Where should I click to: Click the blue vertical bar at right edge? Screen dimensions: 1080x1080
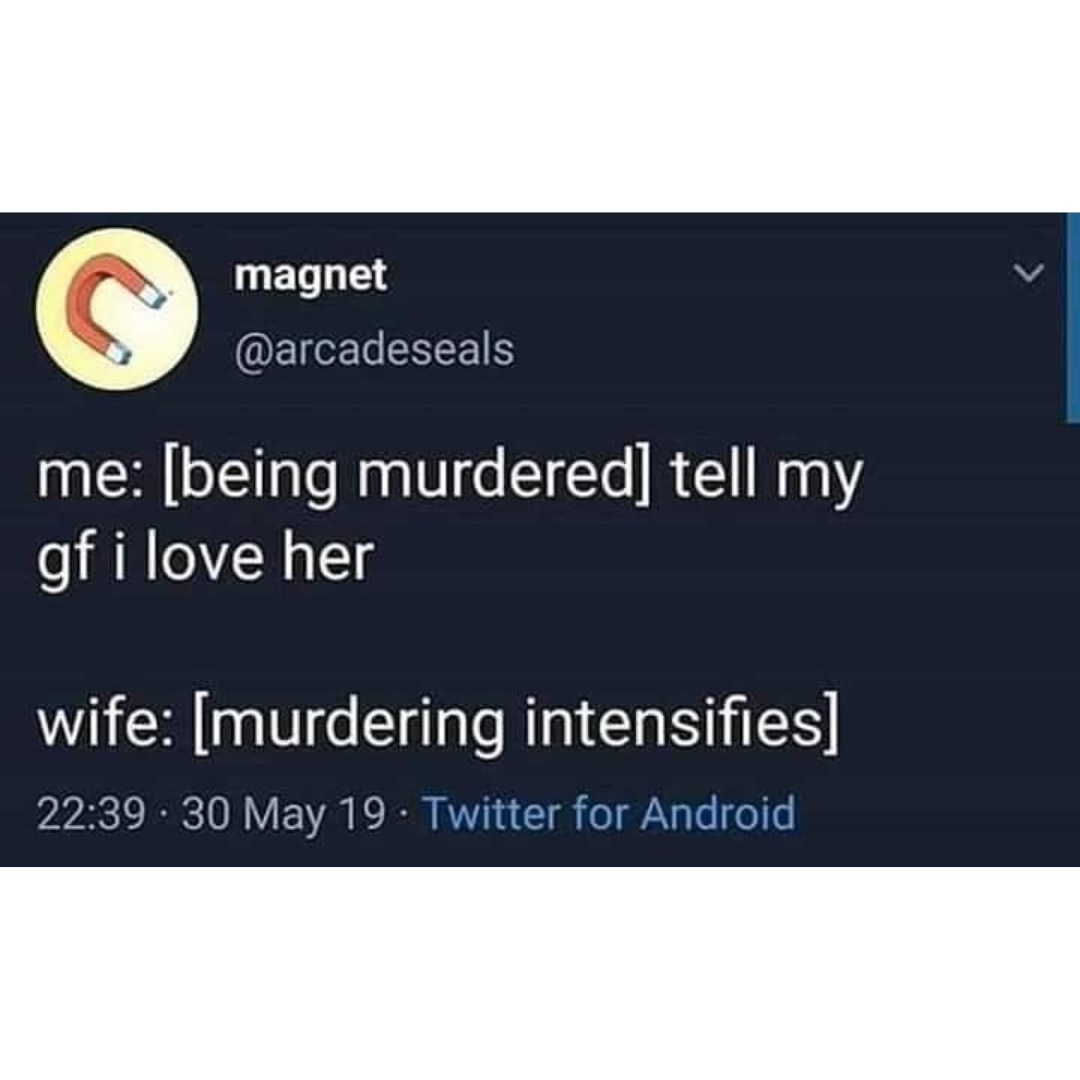1073,318
